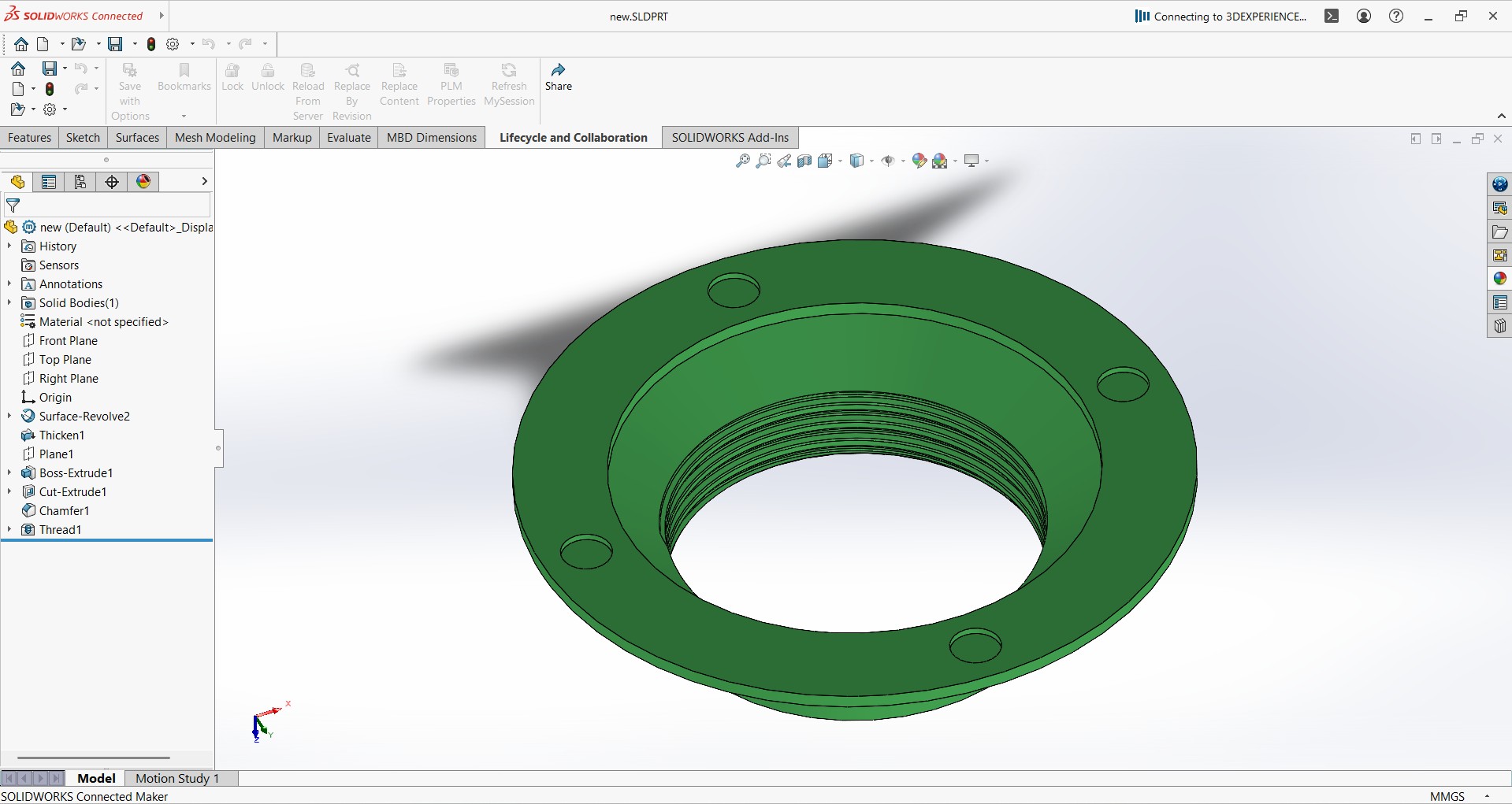Expand the Annotations folder
The width and height of the screenshot is (1512, 804).
pos(9,284)
